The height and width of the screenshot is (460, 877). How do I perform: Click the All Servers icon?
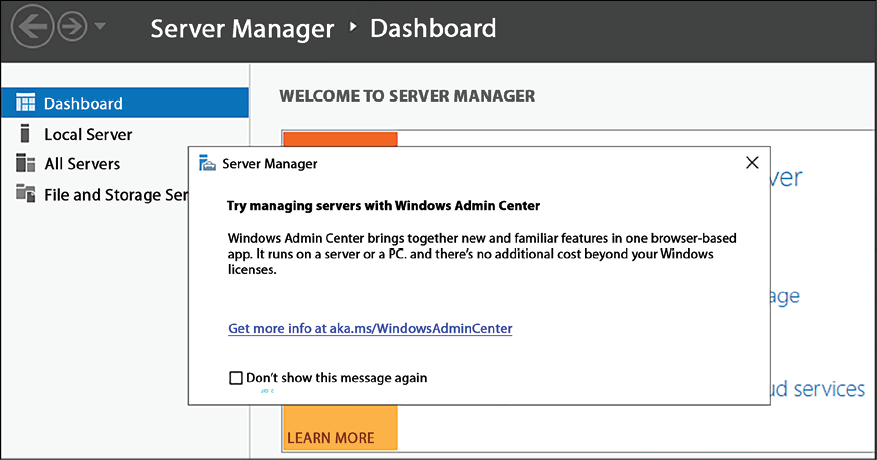tap(25, 163)
